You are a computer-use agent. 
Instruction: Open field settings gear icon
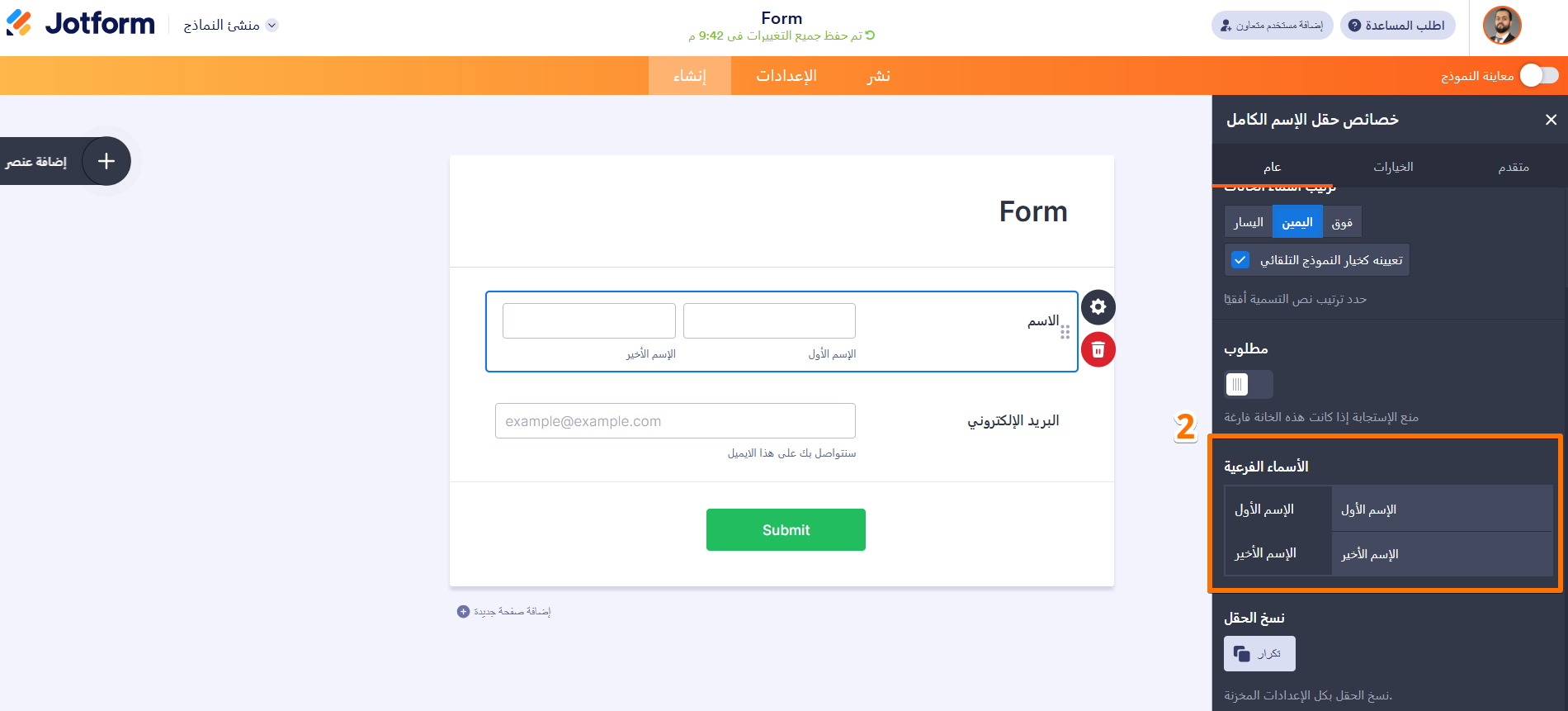tap(1098, 307)
